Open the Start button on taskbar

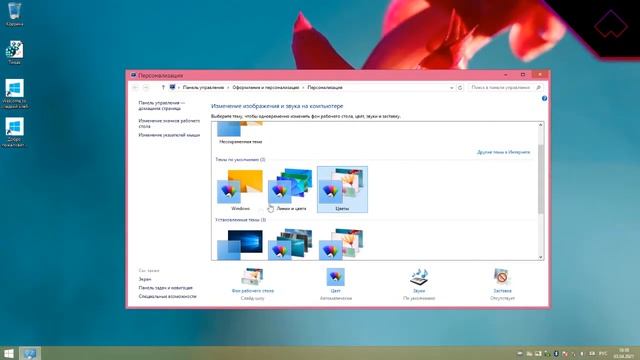click(9, 353)
